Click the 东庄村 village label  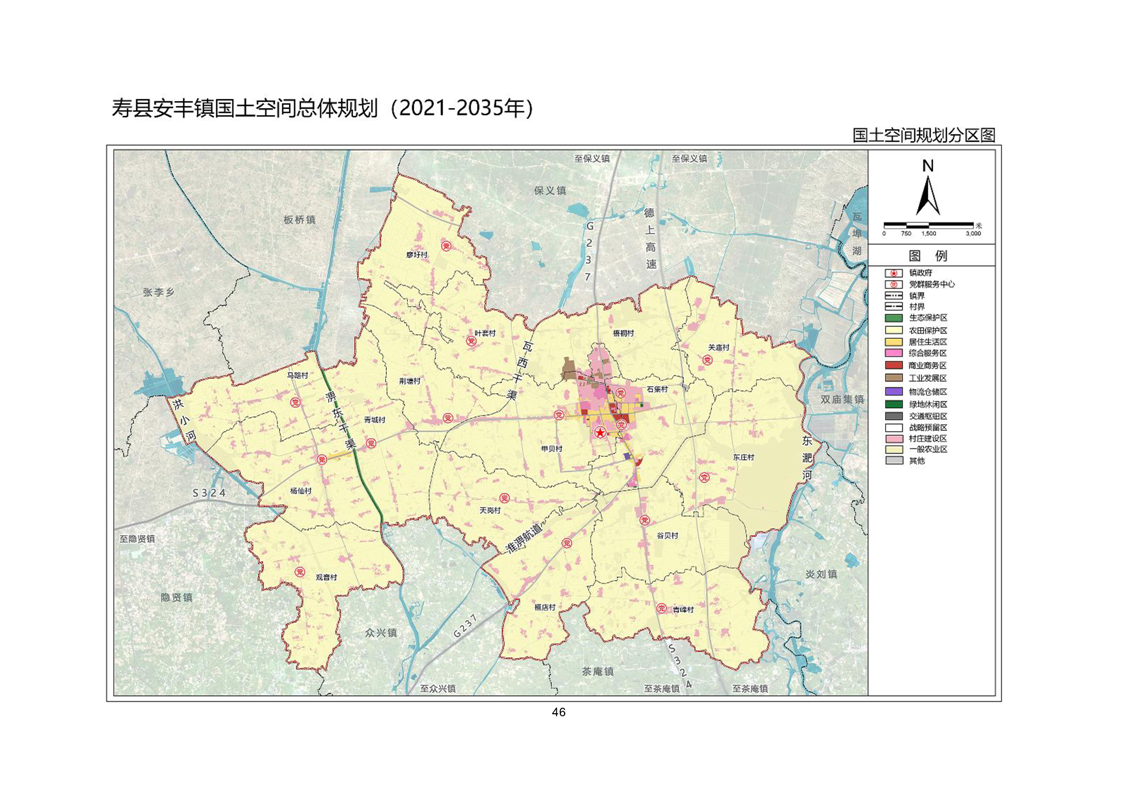coord(742,457)
